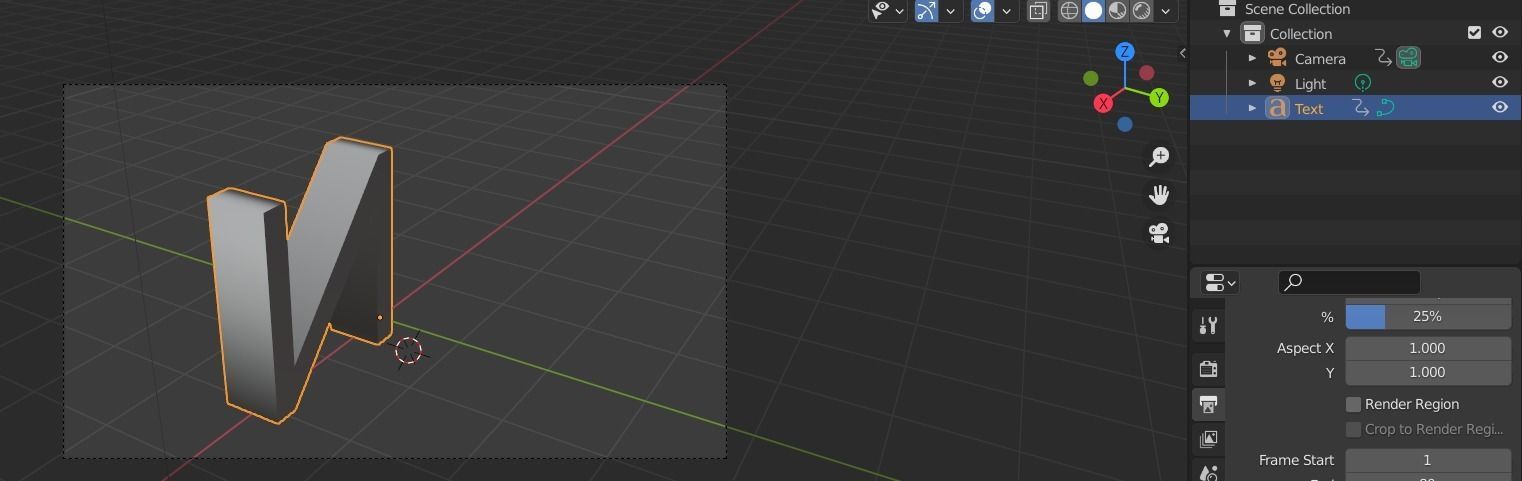This screenshot has width=1522, height=481.
Task: Open the Tool properties tab
Action: pyautogui.click(x=1208, y=325)
